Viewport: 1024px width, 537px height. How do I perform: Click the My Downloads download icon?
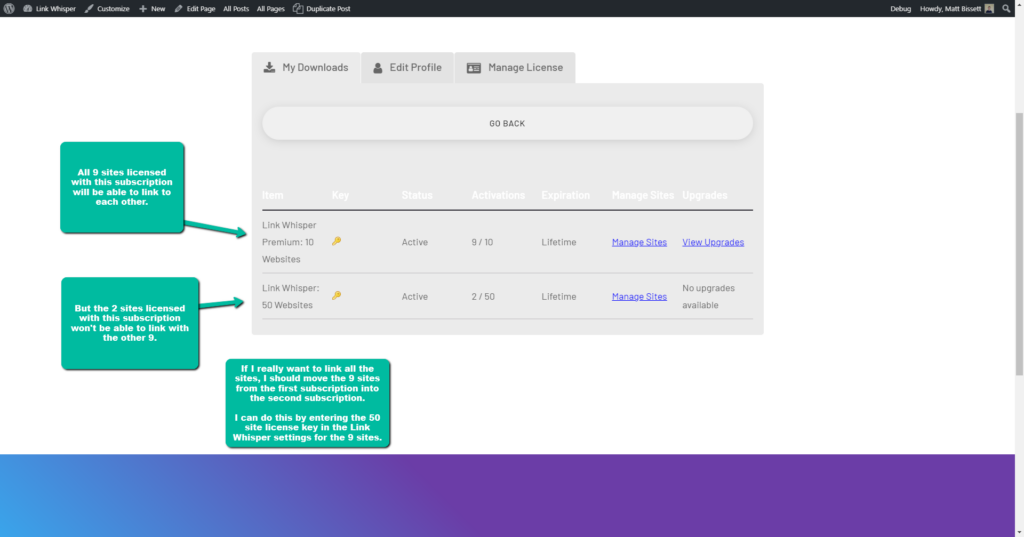[269, 67]
